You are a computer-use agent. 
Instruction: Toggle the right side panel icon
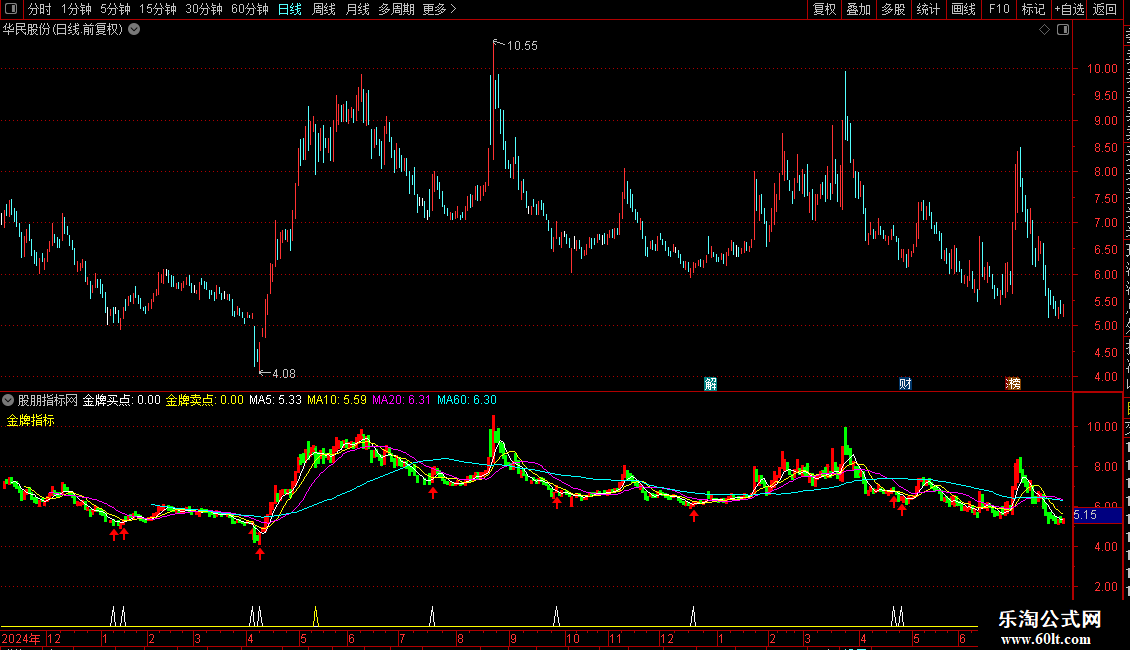1063,30
